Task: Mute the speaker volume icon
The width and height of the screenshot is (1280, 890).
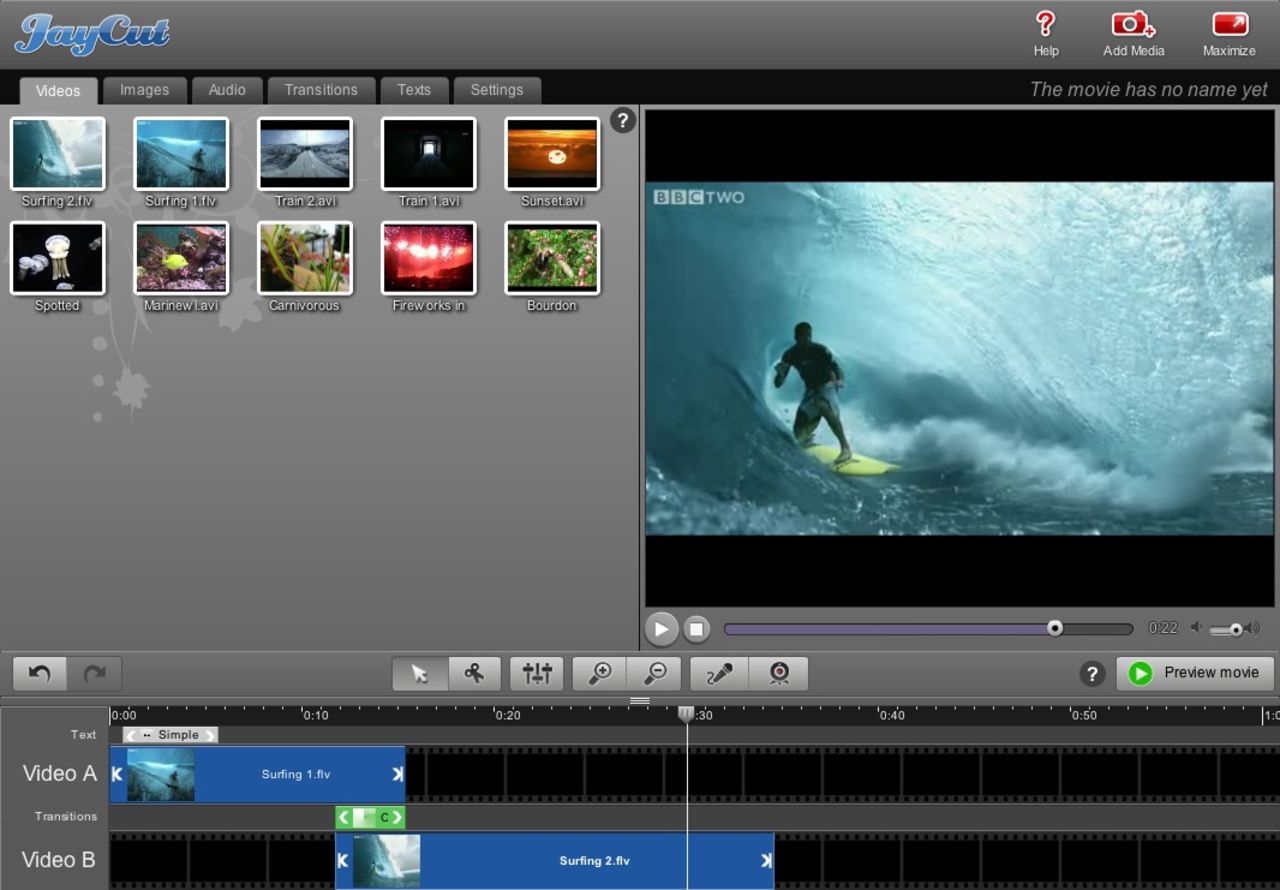Action: tap(1196, 628)
